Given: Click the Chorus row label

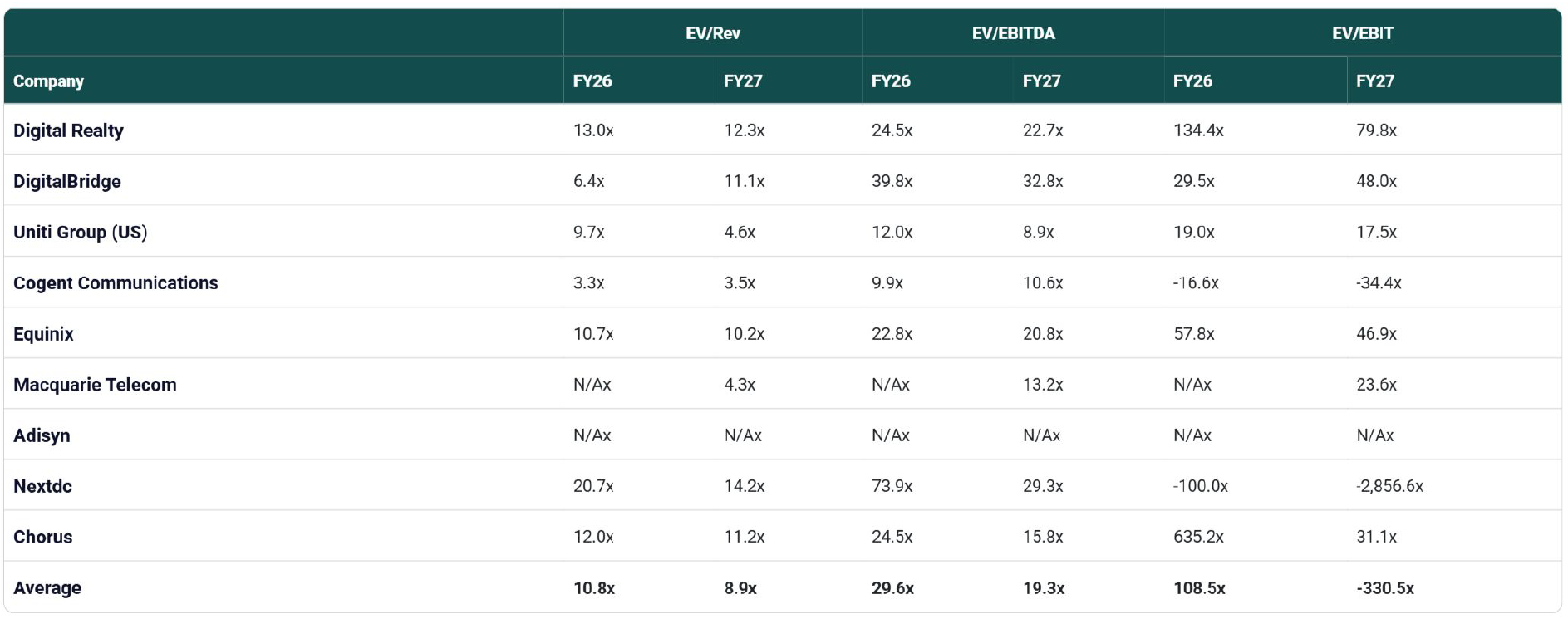Looking at the screenshot, I should click(42, 537).
